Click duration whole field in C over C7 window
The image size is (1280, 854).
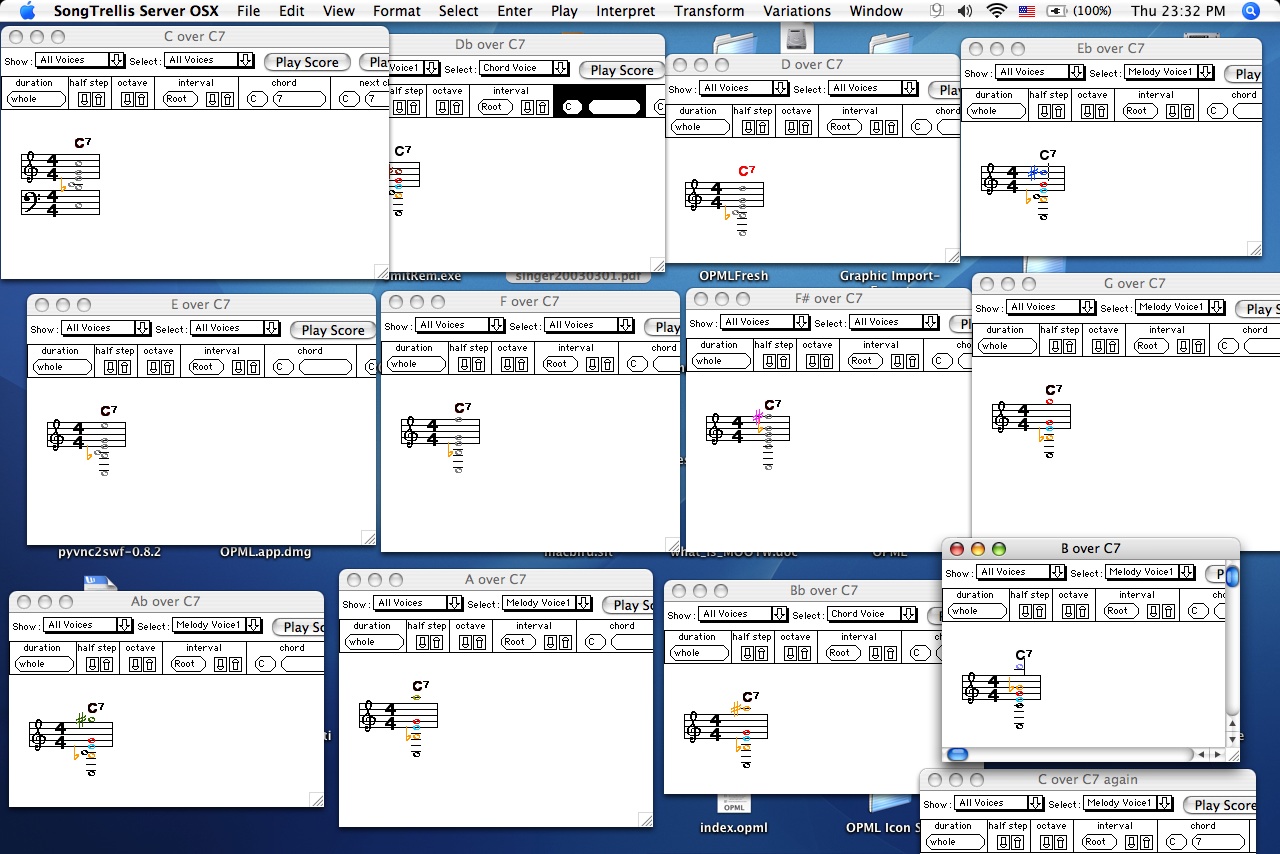coord(36,99)
